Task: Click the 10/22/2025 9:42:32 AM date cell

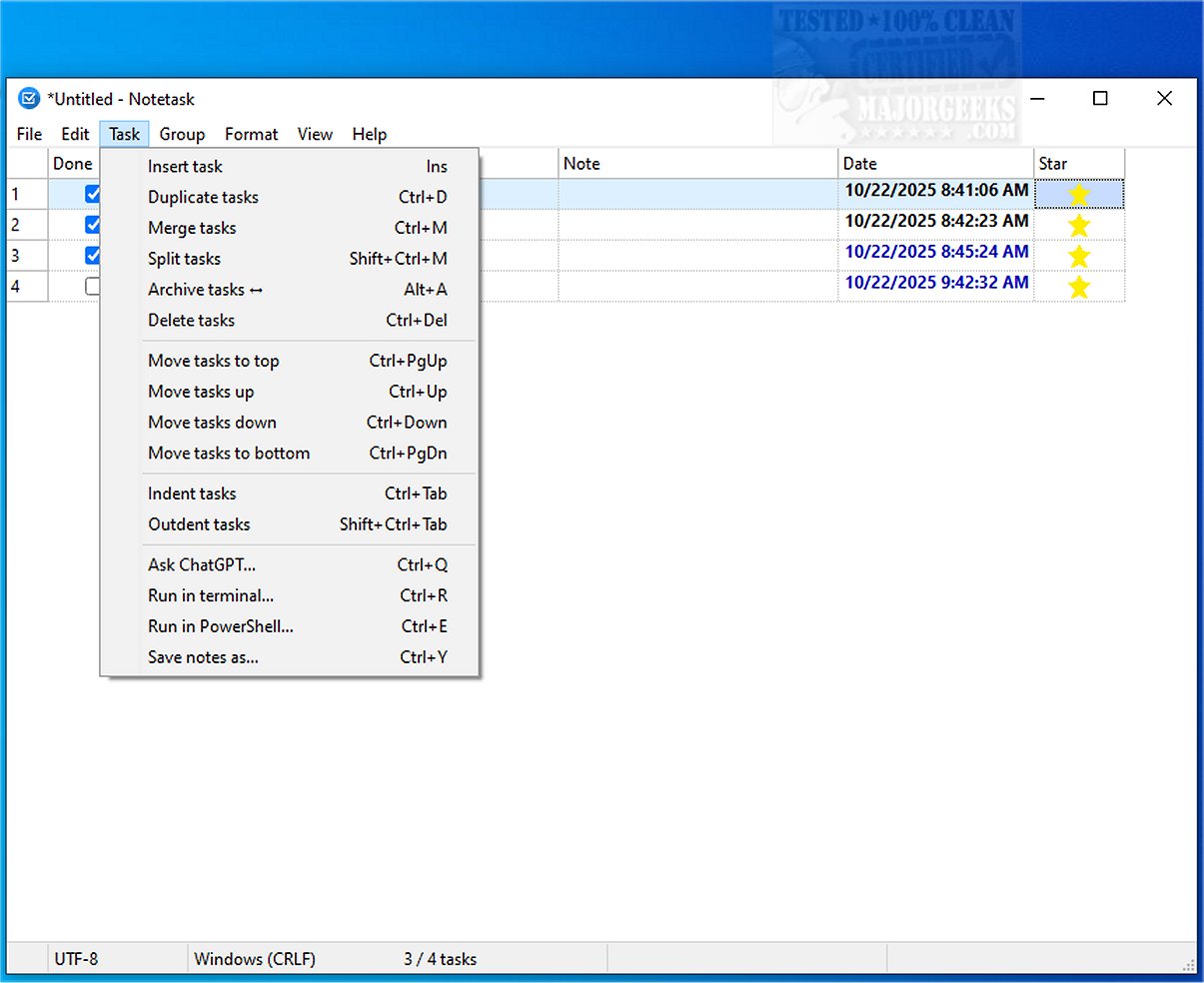Action: coord(936,283)
